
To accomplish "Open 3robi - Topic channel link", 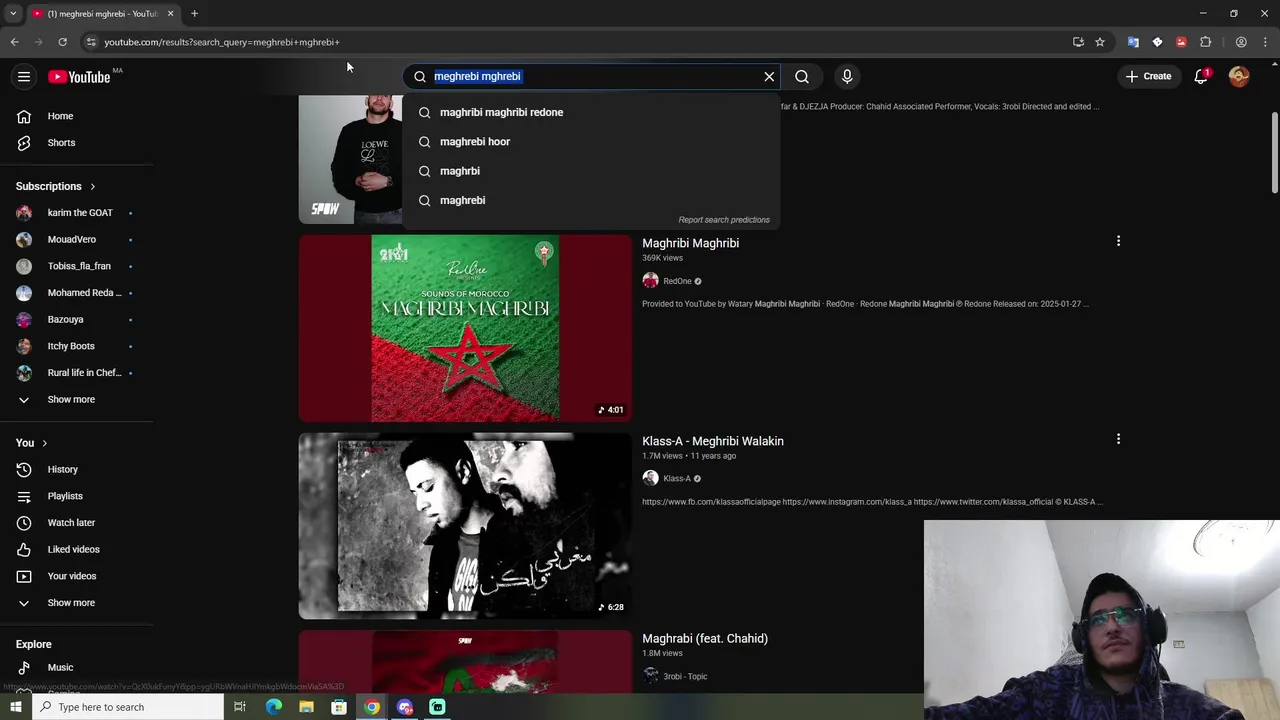I will pyautogui.click(x=685, y=677).
